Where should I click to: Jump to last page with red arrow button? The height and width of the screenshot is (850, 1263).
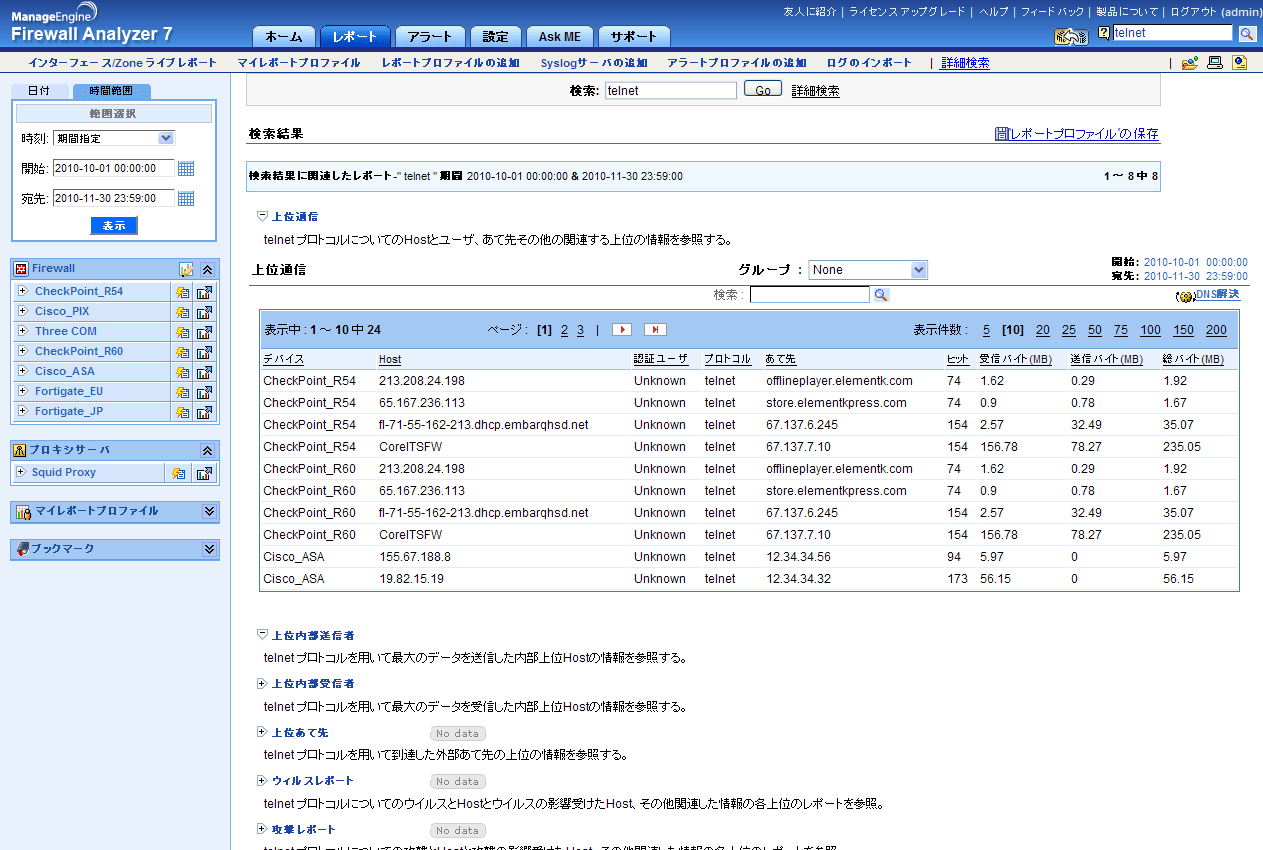click(656, 329)
